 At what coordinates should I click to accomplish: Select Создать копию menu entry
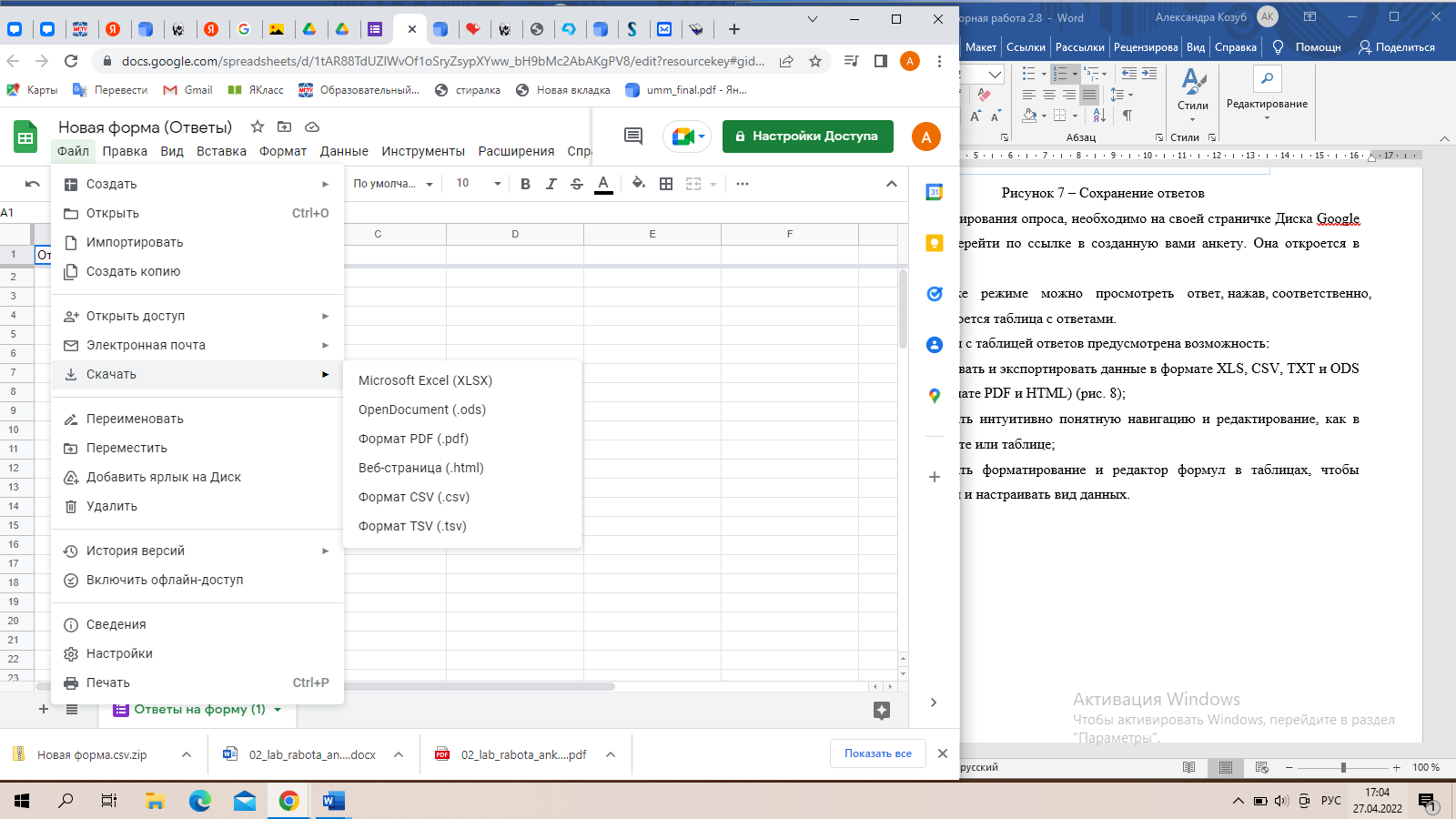(x=197, y=271)
